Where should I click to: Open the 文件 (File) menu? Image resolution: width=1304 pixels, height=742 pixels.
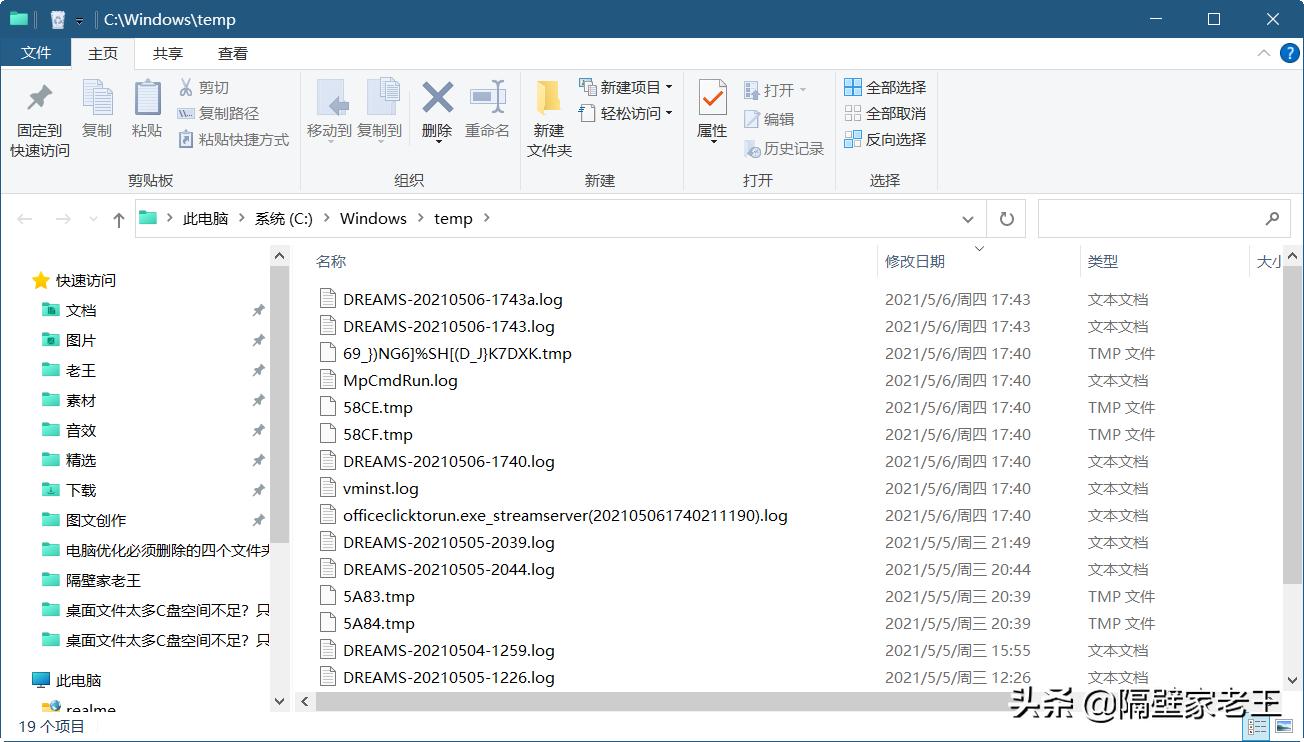(x=36, y=53)
